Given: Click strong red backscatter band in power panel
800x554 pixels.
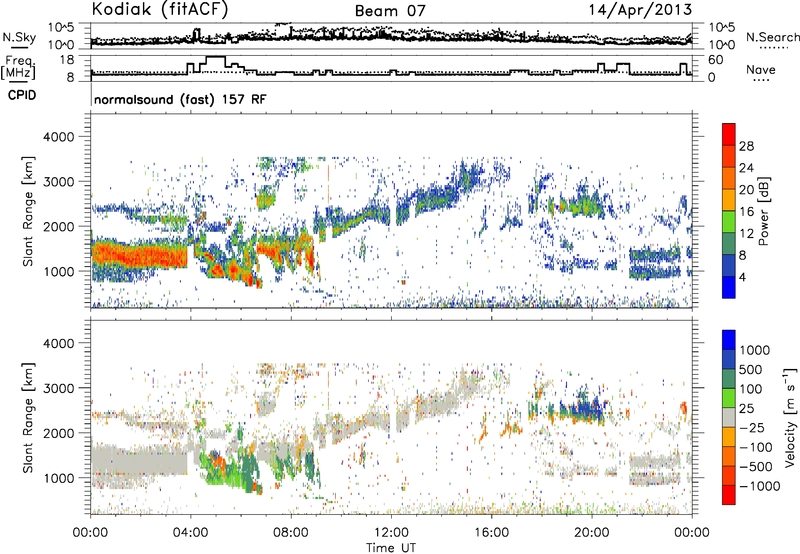Looking at the screenshot, I should pyautogui.click(x=139, y=255).
